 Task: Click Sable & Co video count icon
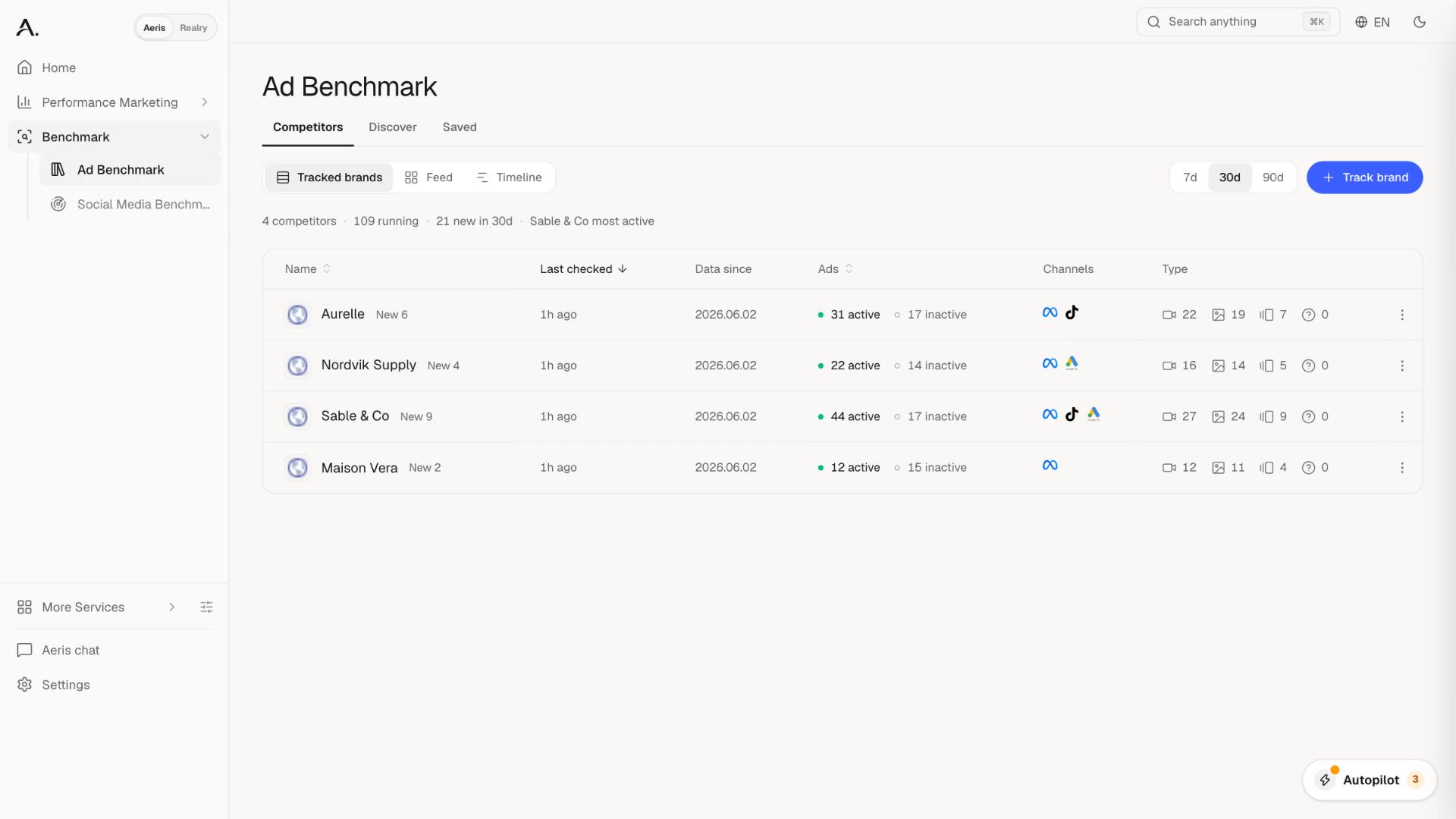(1169, 417)
